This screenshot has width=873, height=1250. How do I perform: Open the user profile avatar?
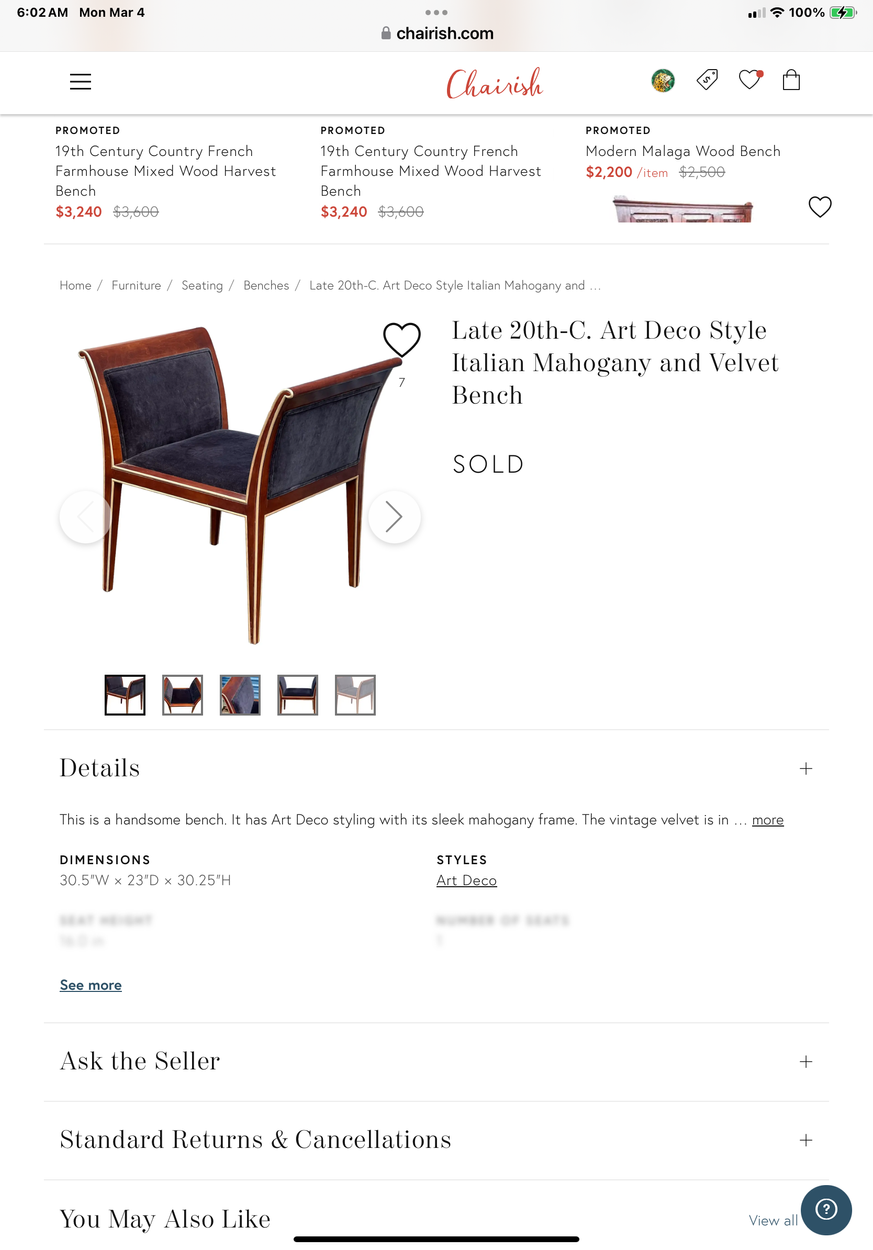(x=662, y=81)
